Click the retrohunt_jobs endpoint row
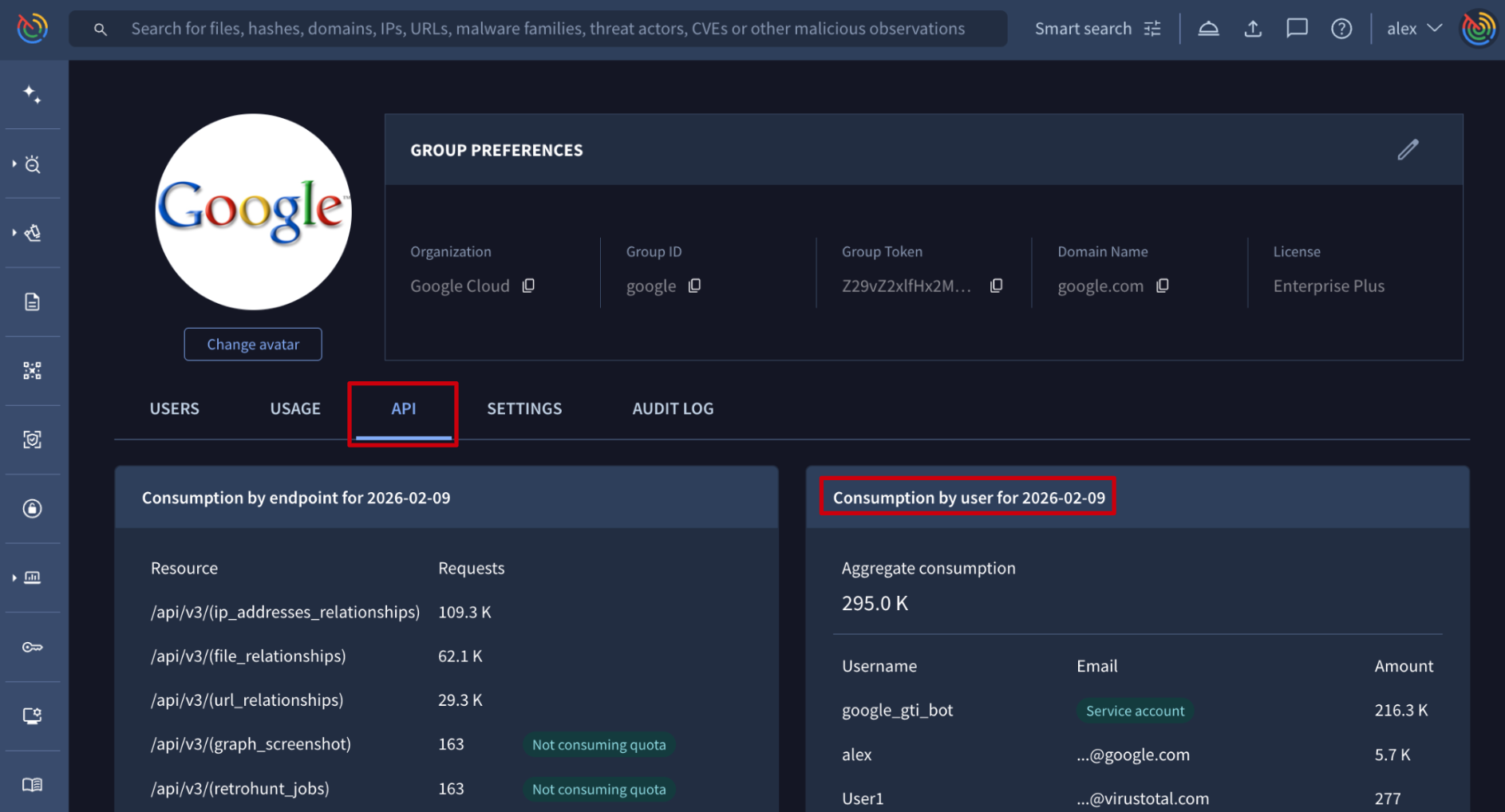Image resolution: width=1505 pixels, height=812 pixels. (x=446, y=788)
